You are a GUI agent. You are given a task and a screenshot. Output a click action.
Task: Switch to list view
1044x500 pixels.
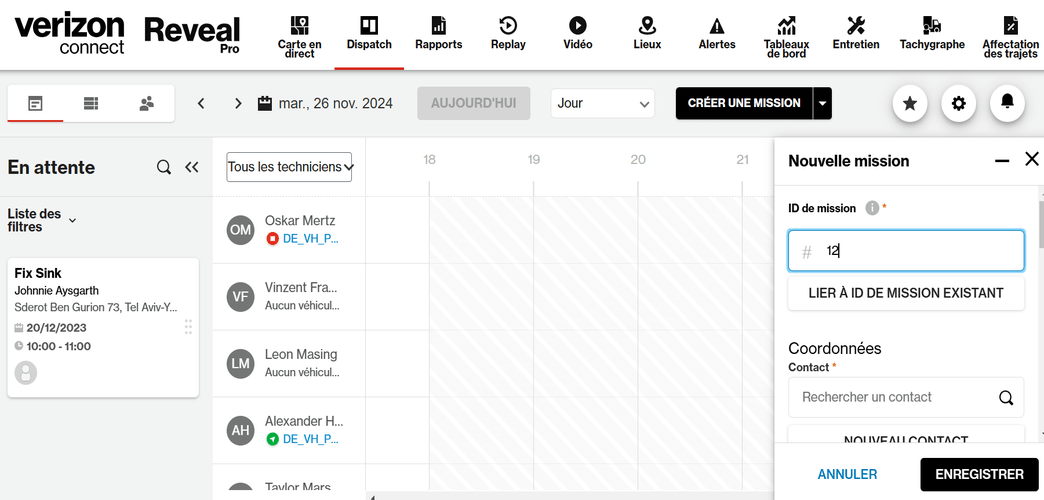pos(91,103)
